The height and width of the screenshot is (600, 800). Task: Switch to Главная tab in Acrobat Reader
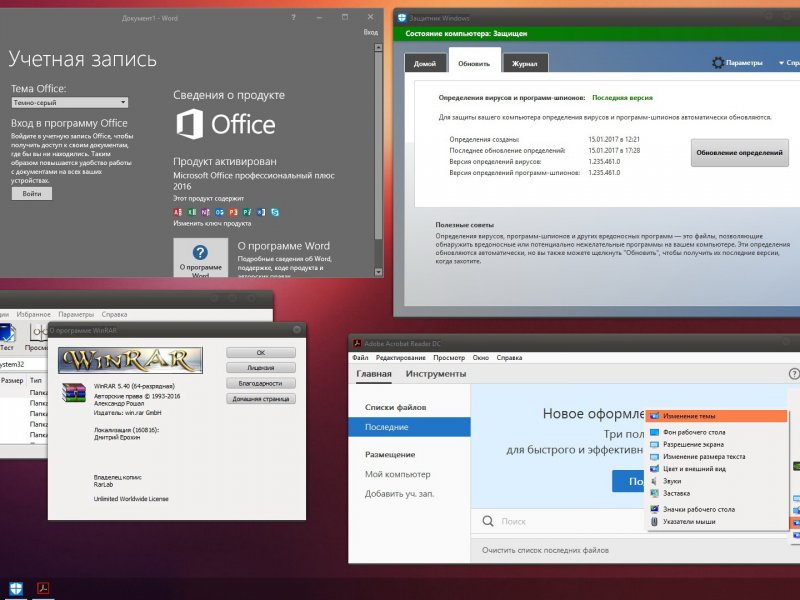(x=374, y=374)
